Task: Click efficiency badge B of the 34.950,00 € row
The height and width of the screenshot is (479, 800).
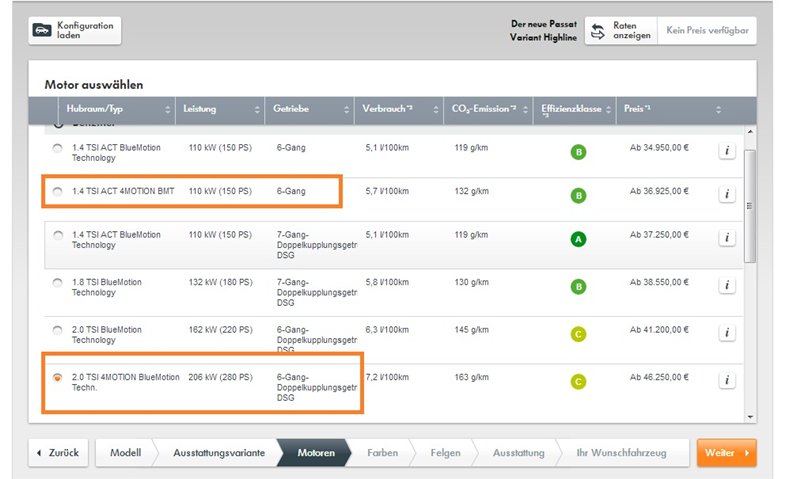Action: (578, 152)
